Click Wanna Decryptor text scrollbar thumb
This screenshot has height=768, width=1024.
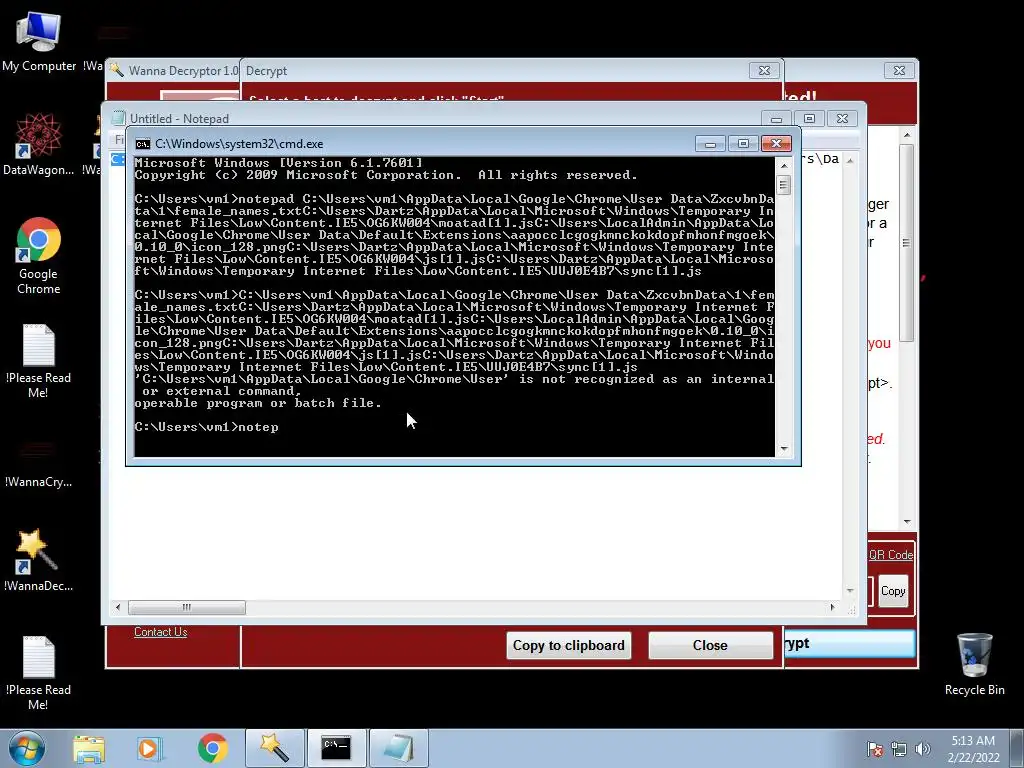pyautogui.click(x=906, y=243)
